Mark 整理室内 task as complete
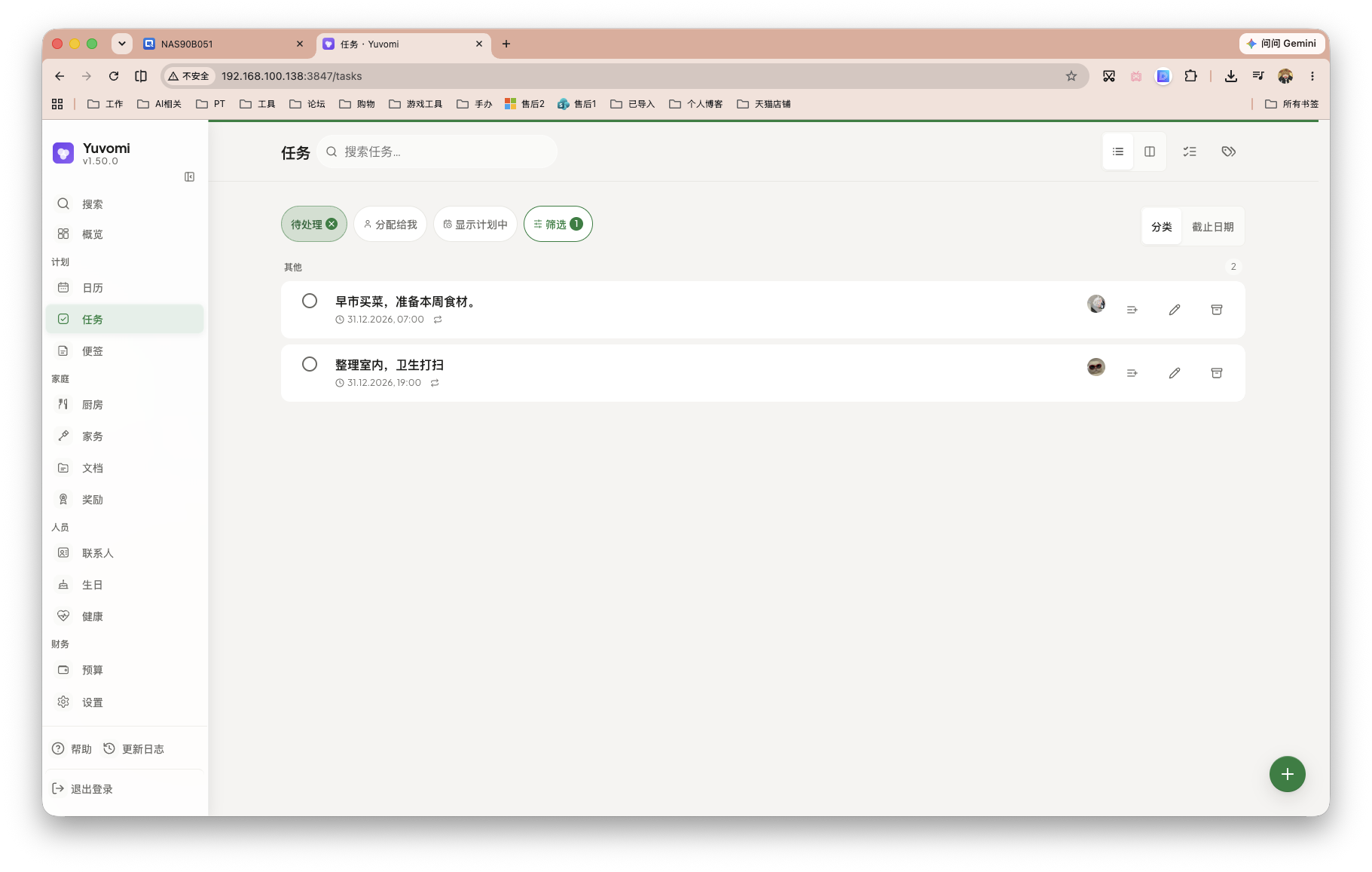This screenshot has height=872, width=1372. click(310, 364)
